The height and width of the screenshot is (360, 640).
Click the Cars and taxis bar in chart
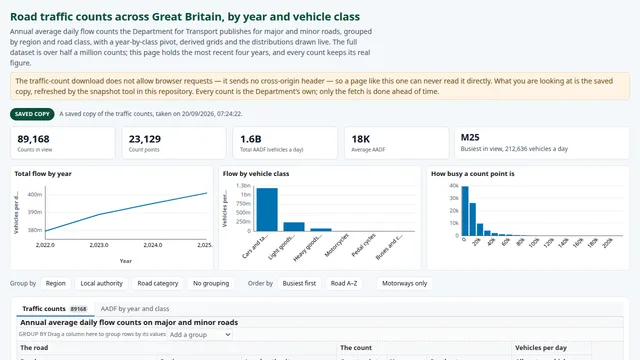(267, 210)
